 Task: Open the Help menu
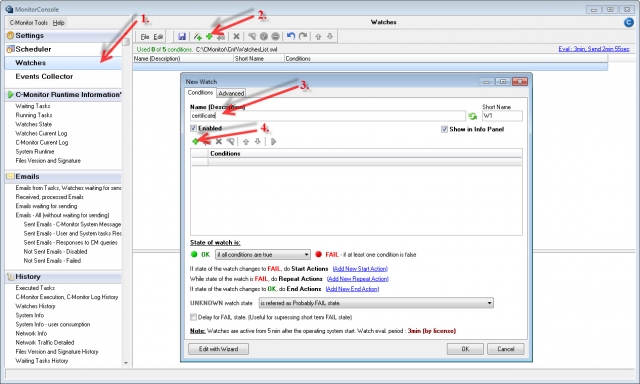click(58, 22)
